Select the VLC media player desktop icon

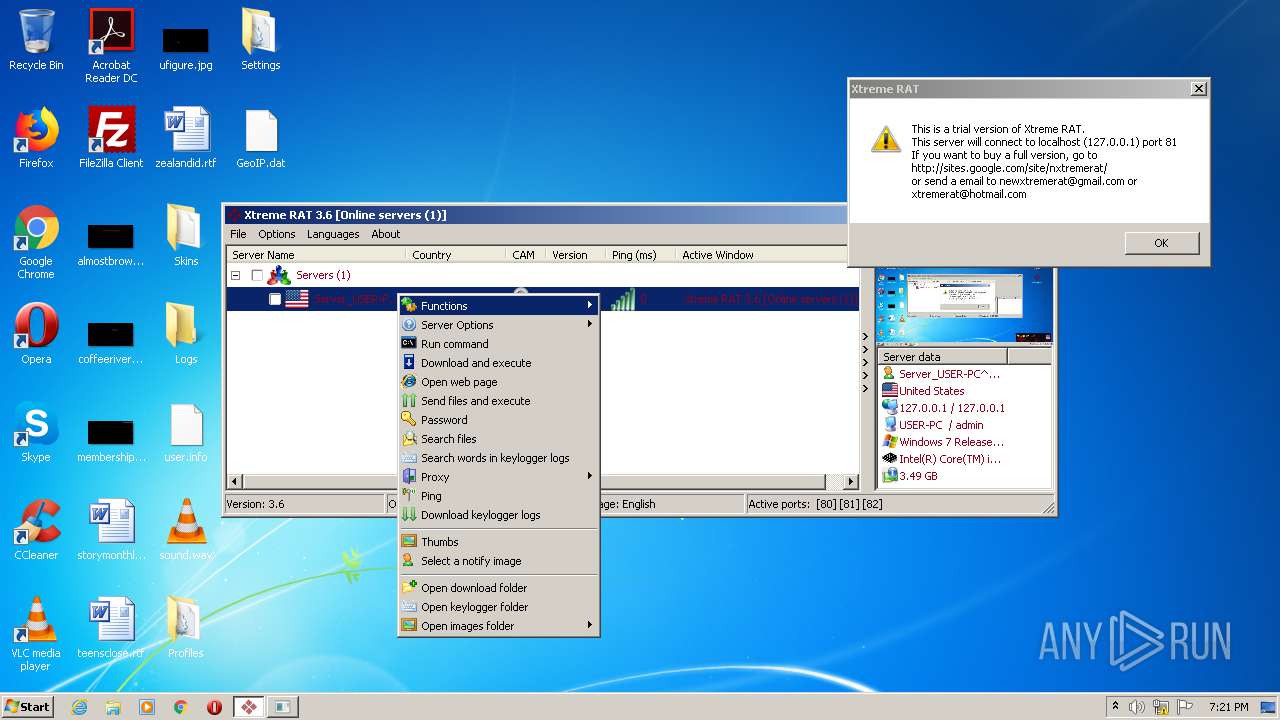[36, 634]
